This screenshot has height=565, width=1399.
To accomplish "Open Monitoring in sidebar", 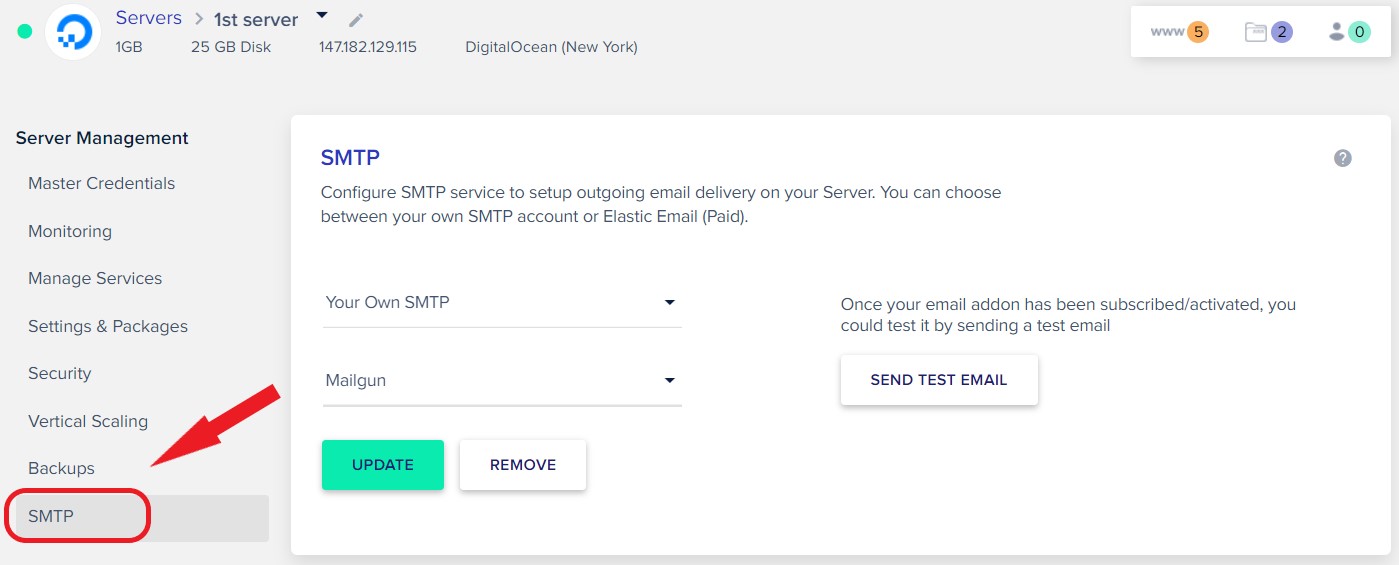I will (70, 231).
